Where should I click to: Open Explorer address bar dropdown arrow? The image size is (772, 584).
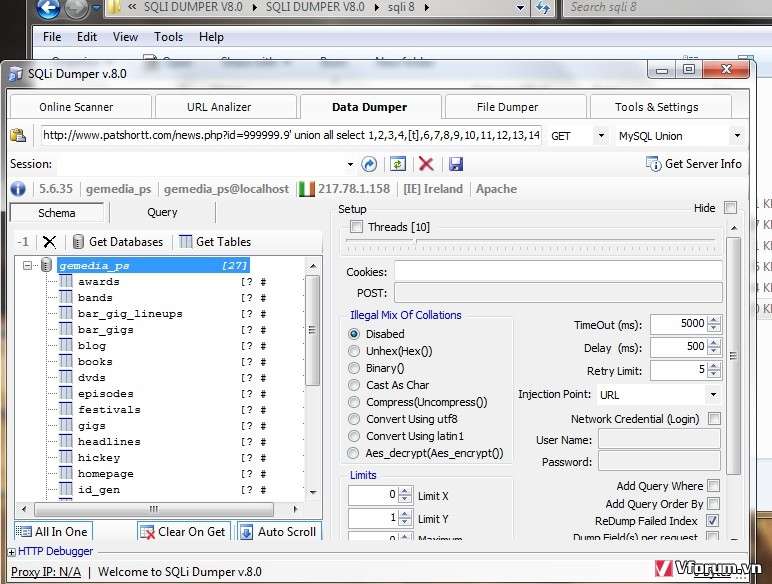520,8
